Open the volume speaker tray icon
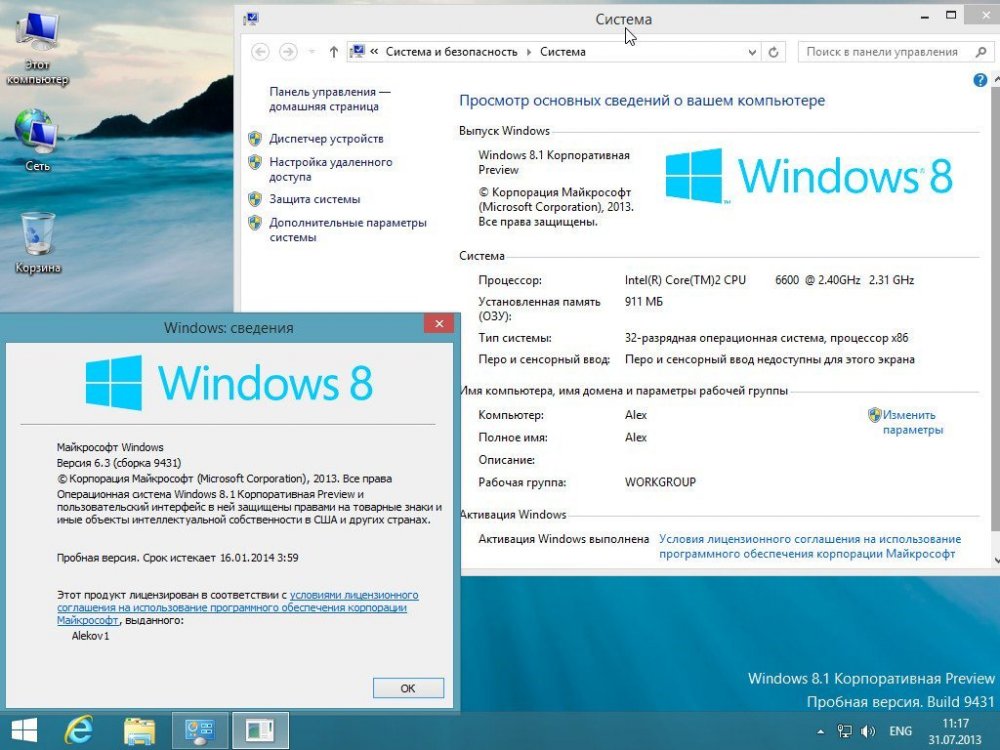The height and width of the screenshot is (750, 1000). (868, 732)
